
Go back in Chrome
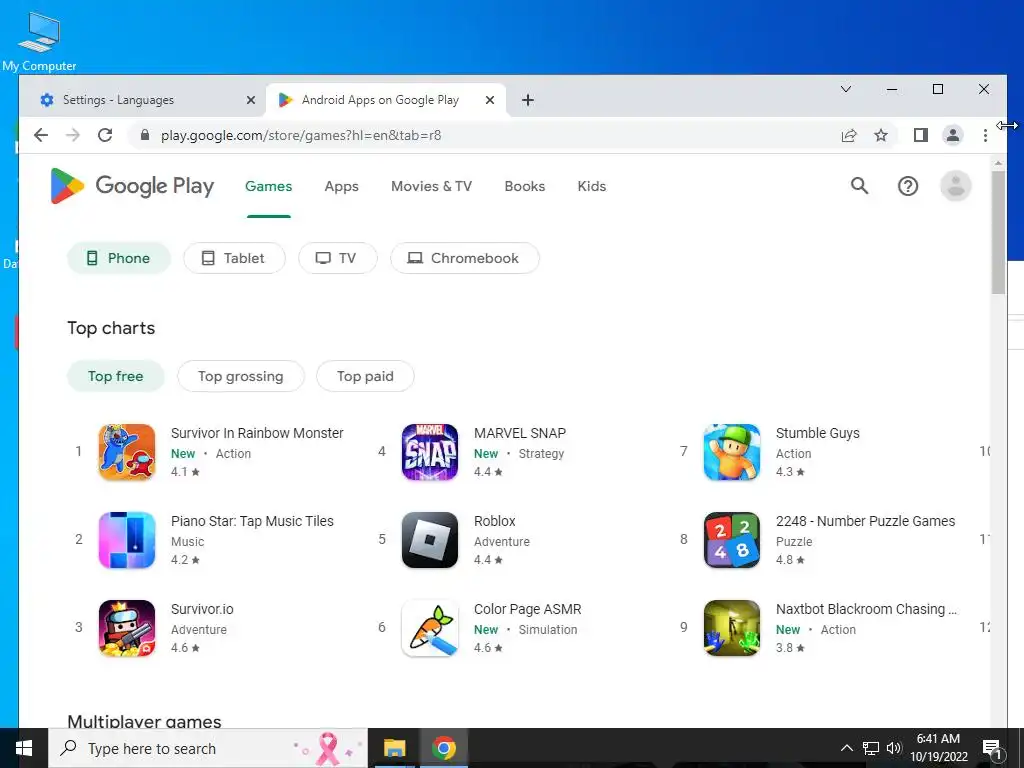coord(41,135)
